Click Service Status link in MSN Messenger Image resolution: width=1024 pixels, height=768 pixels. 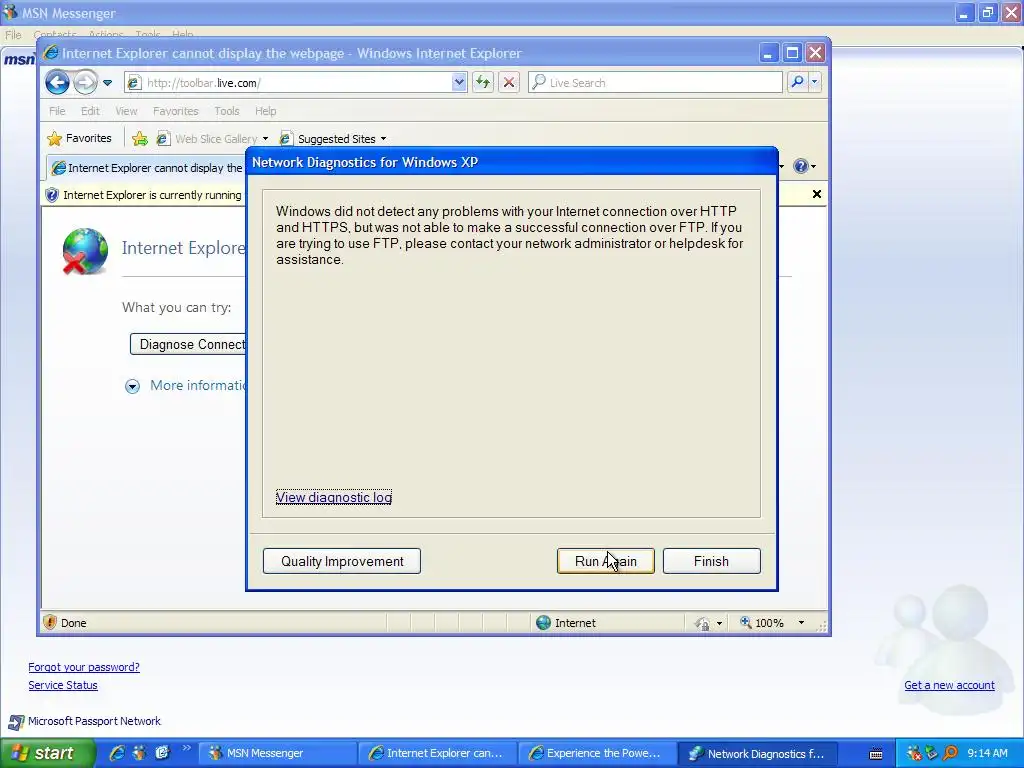pyautogui.click(x=63, y=685)
